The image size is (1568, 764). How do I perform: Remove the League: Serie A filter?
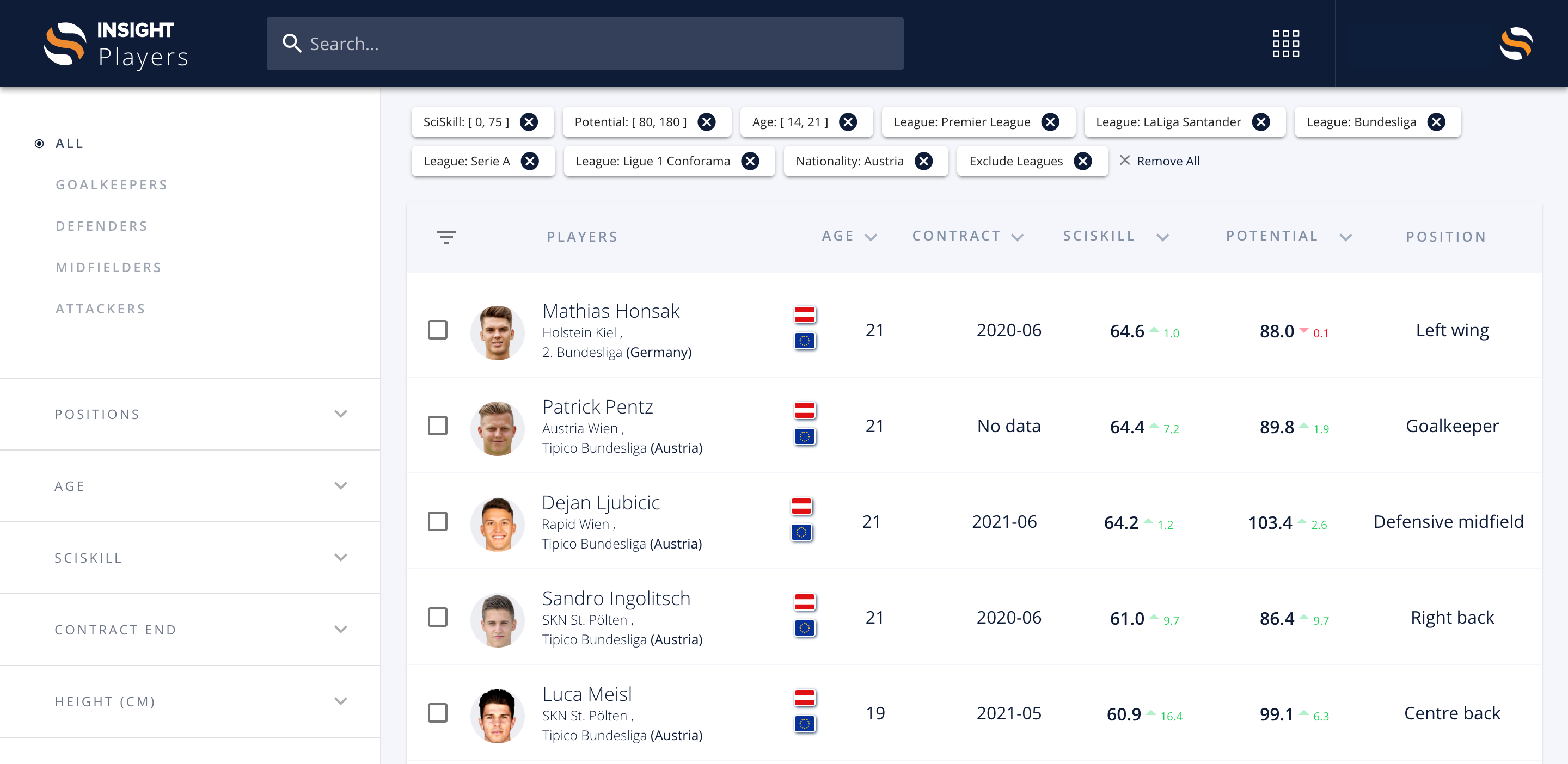pos(530,161)
